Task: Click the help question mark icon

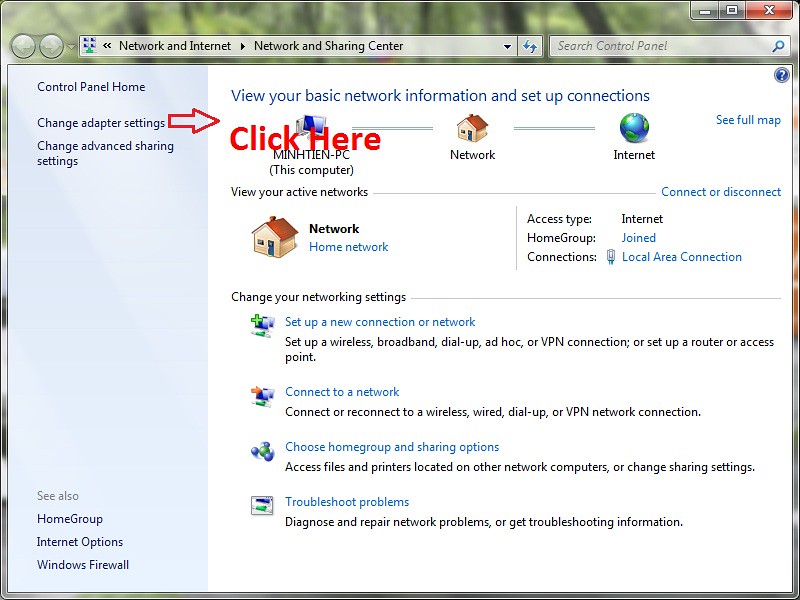Action: pos(782,76)
